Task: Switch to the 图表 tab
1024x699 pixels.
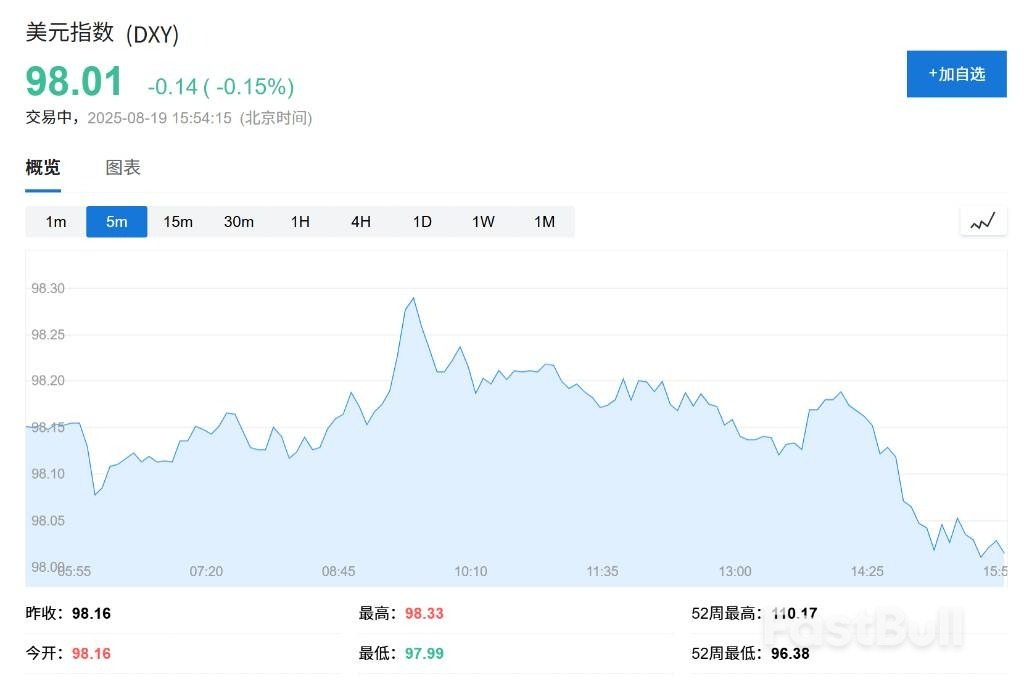Action: click(x=121, y=167)
